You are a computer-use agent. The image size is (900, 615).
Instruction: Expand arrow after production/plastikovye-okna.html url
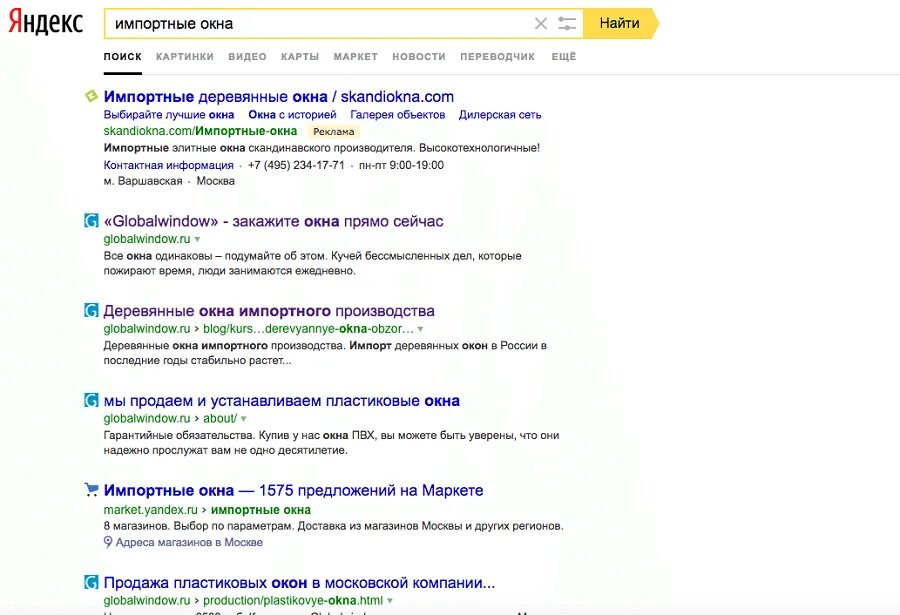(x=390, y=601)
